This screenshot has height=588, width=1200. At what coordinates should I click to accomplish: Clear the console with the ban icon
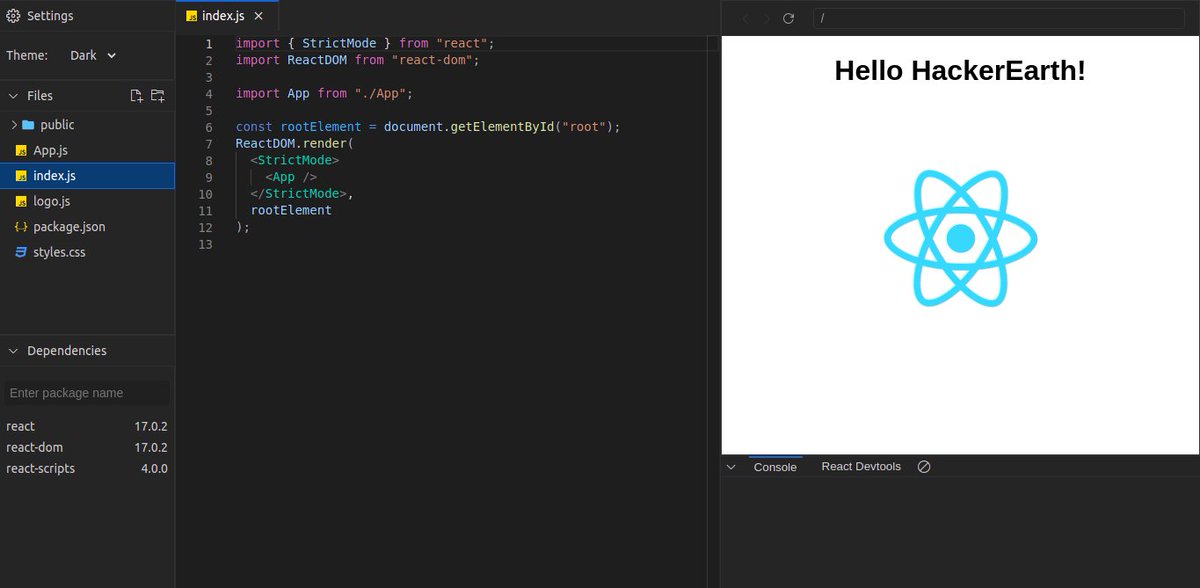tap(924, 467)
